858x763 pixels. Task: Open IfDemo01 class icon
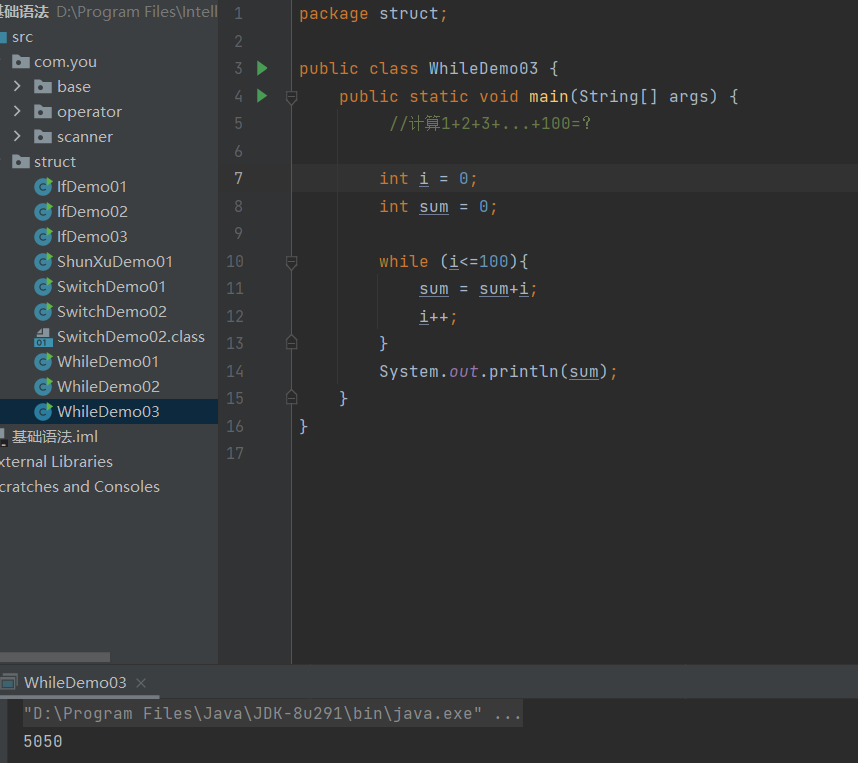[x=43, y=187]
